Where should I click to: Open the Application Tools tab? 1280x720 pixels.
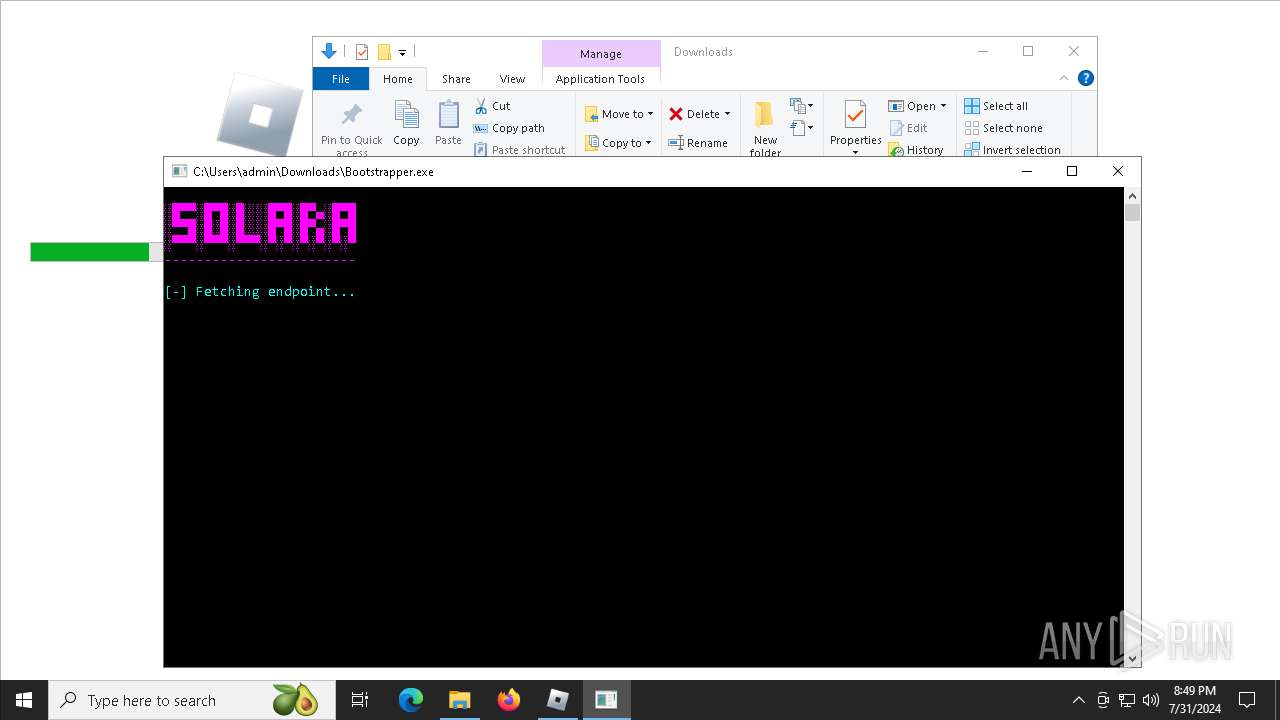[x=600, y=79]
